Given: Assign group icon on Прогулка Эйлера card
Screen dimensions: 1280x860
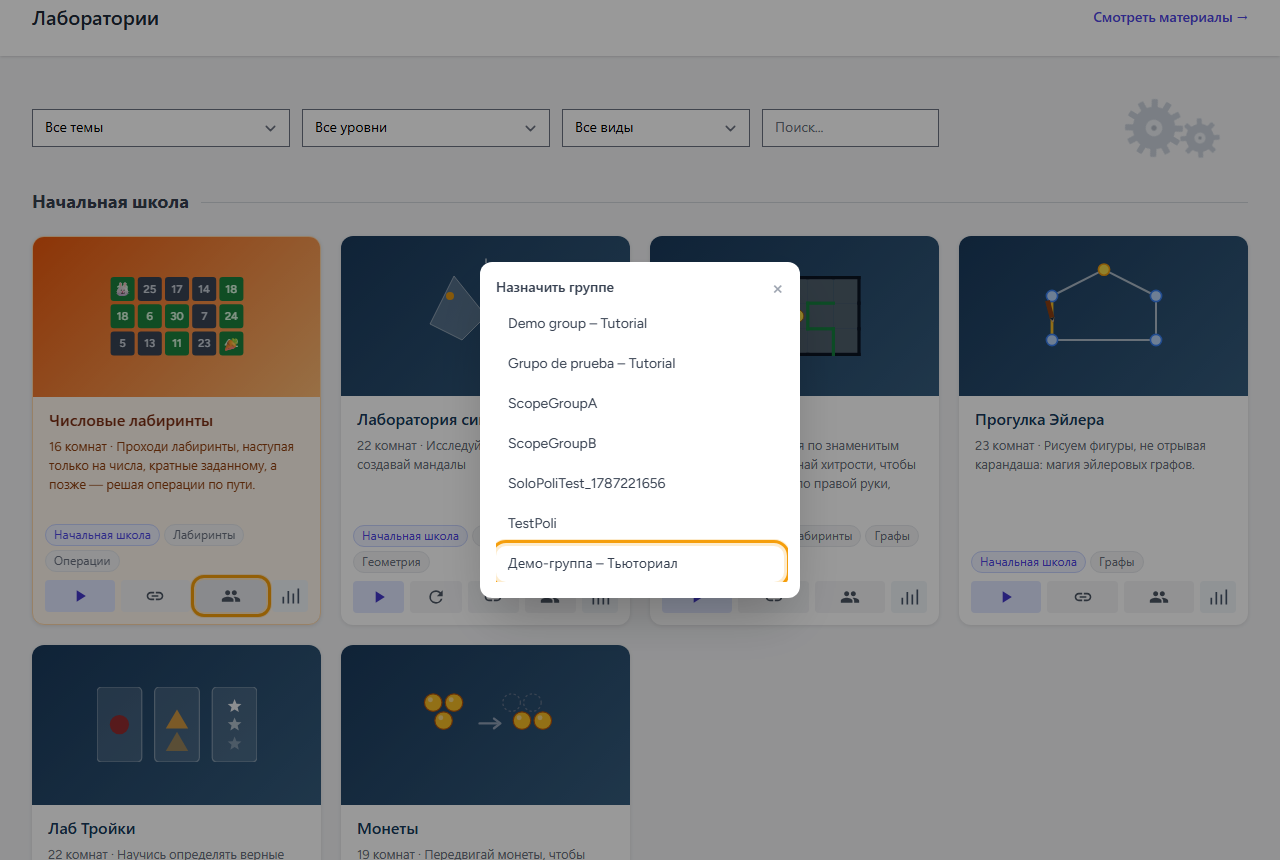Looking at the screenshot, I should pyautogui.click(x=1159, y=597).
